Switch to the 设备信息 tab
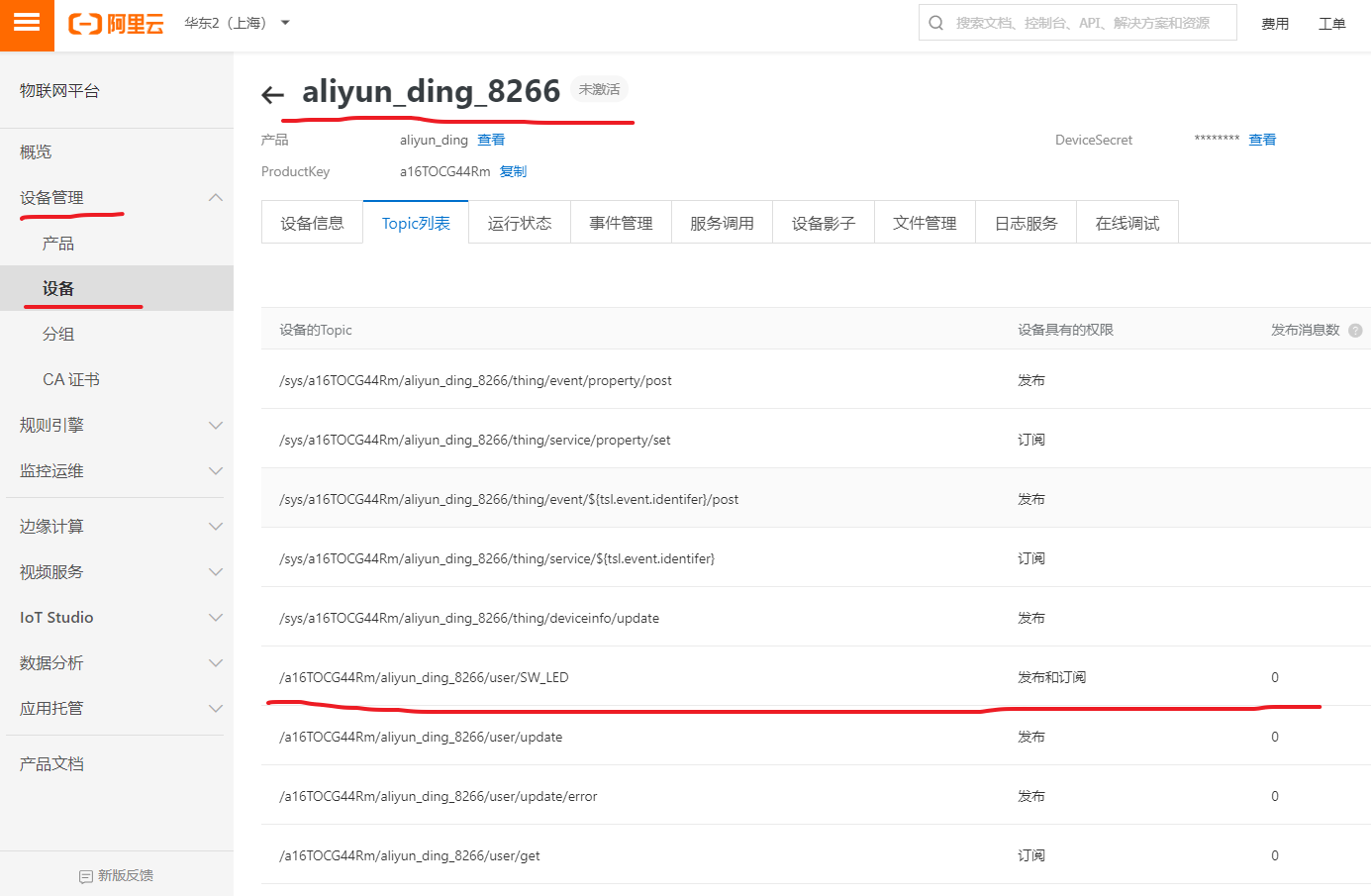 (x=312, y=223)
